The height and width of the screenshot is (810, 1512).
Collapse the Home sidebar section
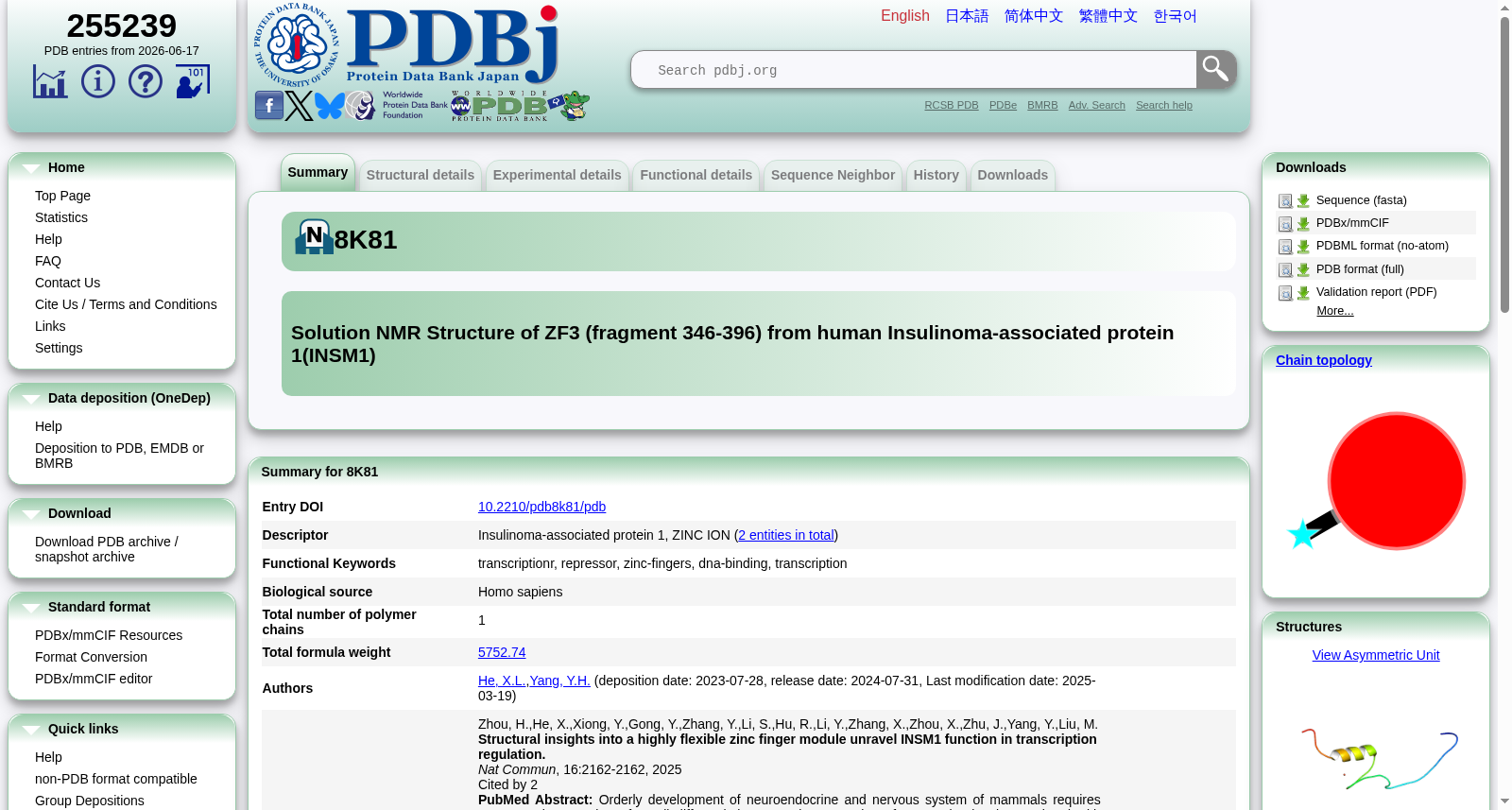[x=31, y=168]
